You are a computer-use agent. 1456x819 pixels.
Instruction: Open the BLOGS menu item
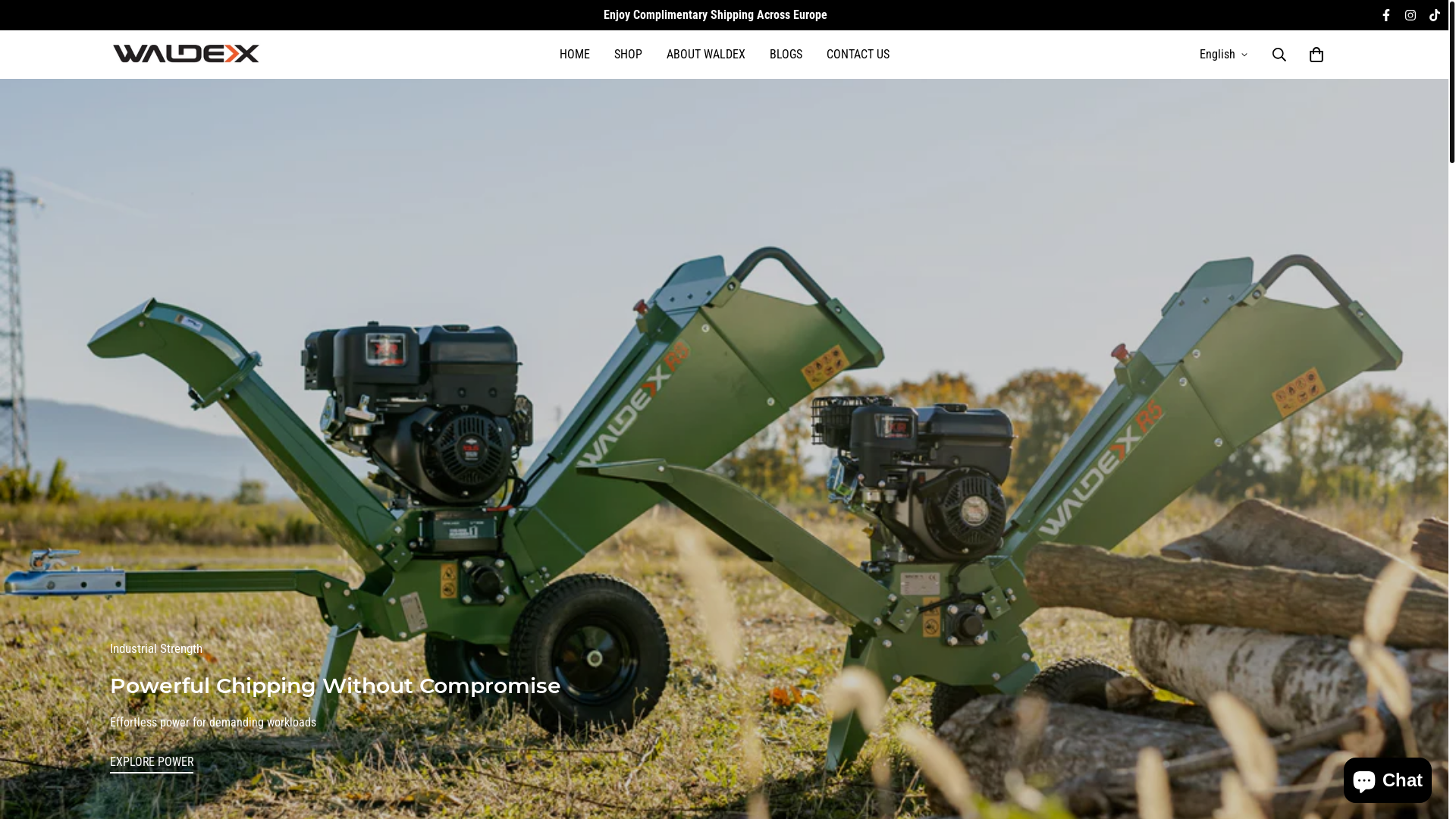(786, 55)
